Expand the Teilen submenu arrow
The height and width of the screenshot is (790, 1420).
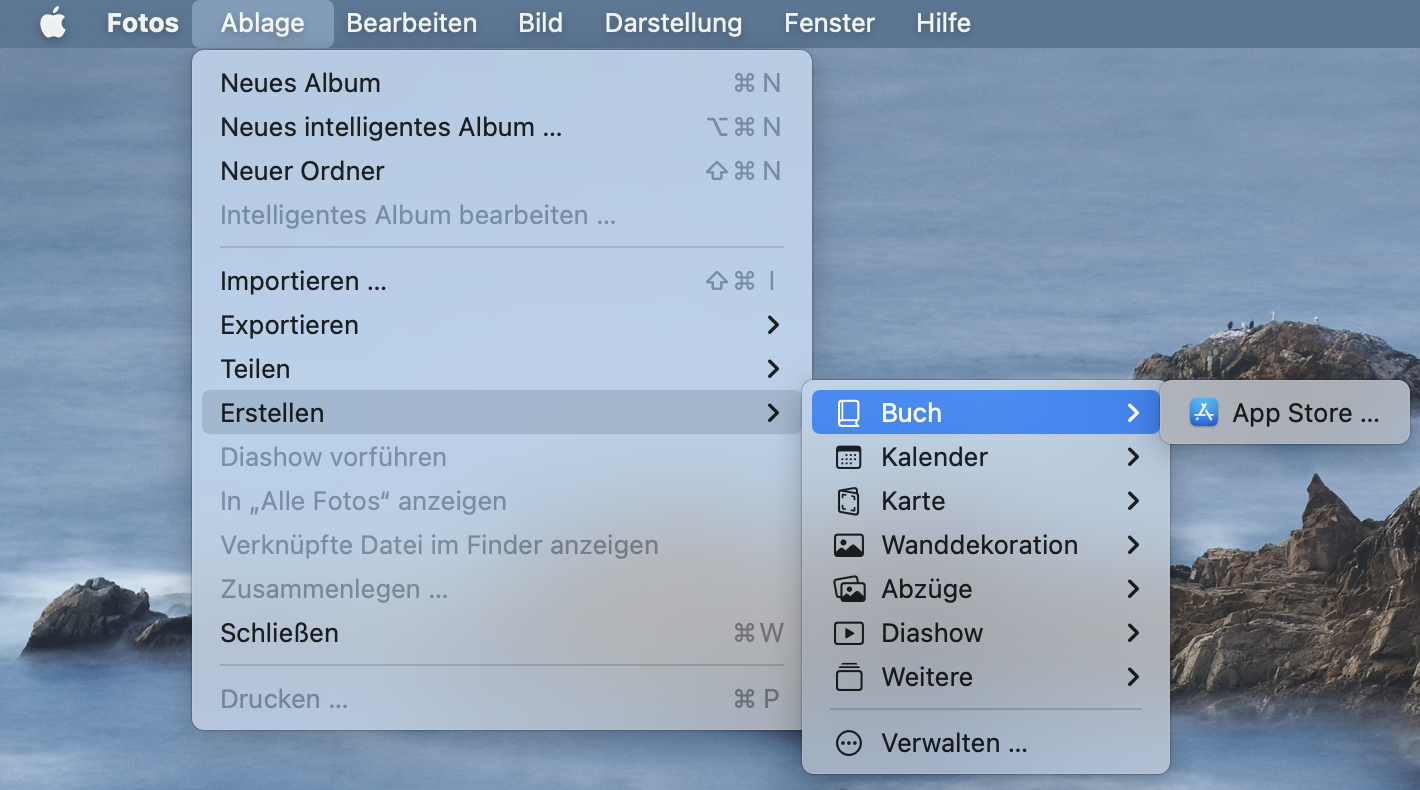click(772, 369)
